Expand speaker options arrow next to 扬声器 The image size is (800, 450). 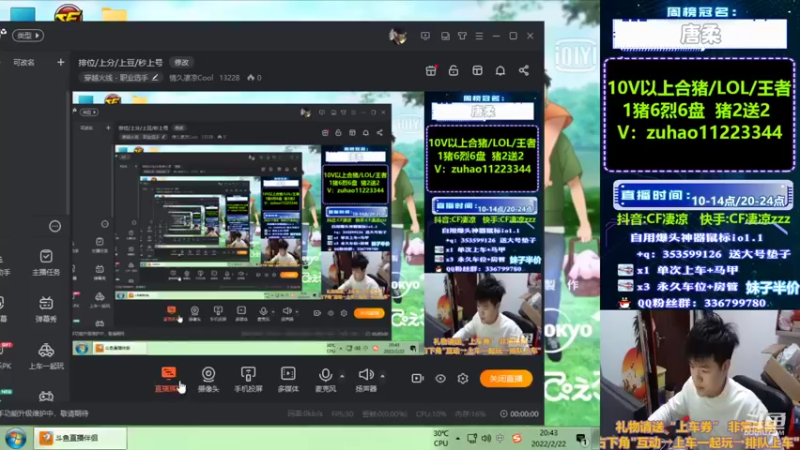click(382, 377)
